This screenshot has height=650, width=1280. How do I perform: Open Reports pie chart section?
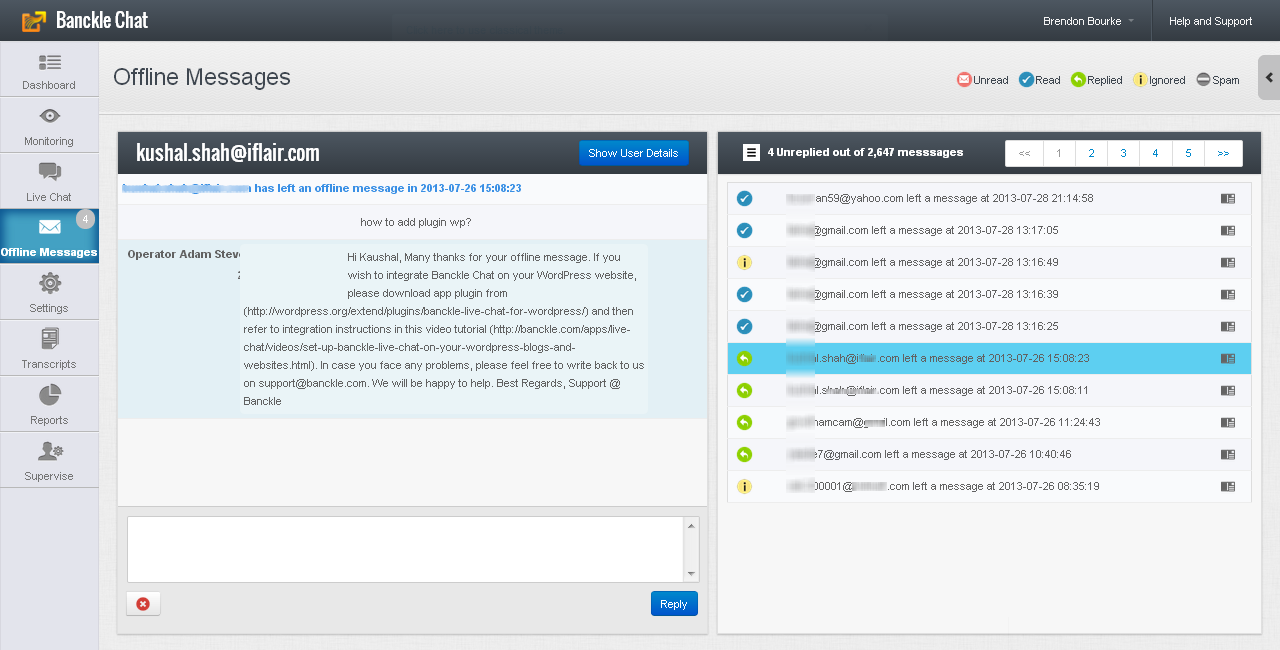tap(49, 404)
